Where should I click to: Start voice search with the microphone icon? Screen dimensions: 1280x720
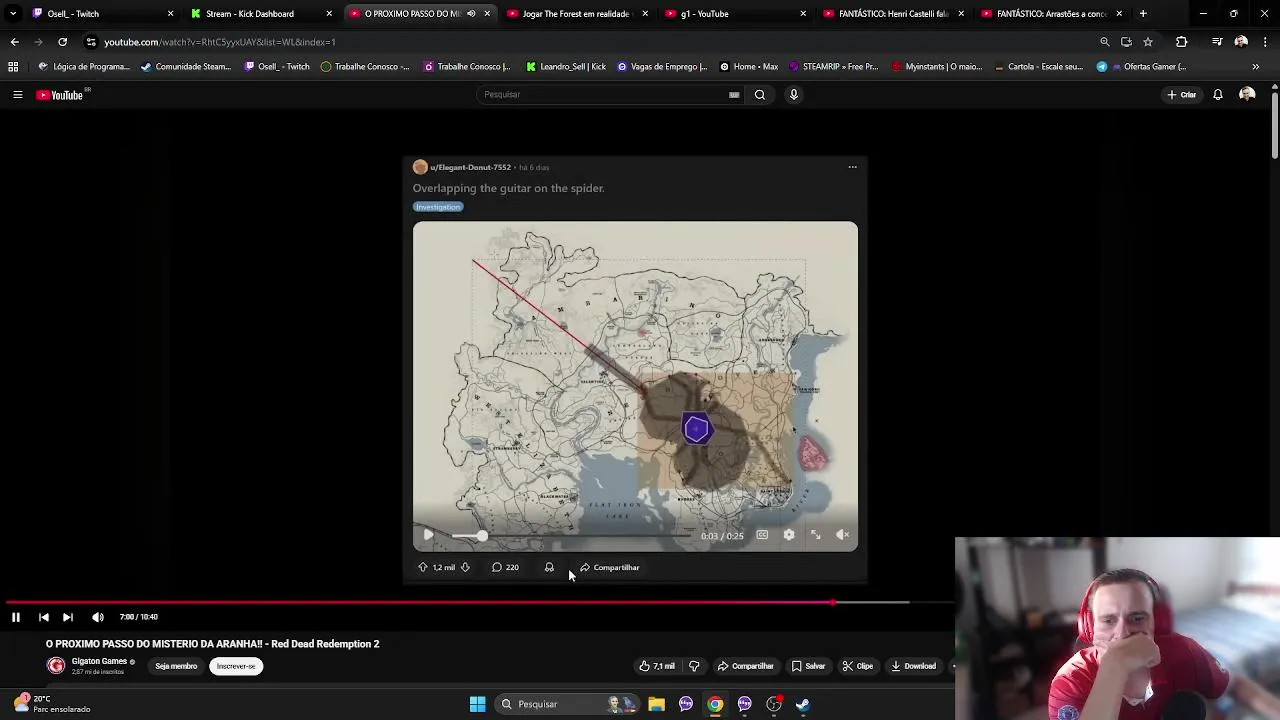(x=794, y=95)
